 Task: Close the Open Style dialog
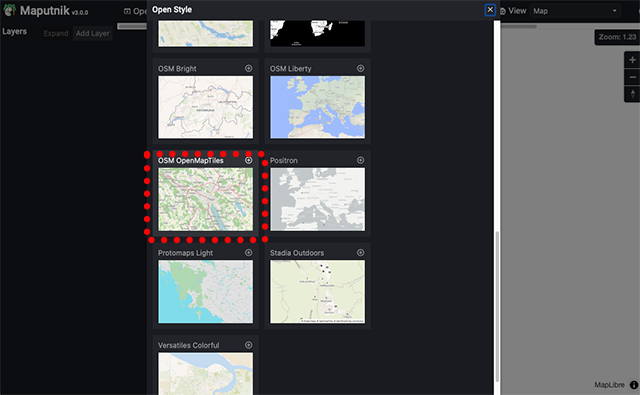(x=490, y=10)
